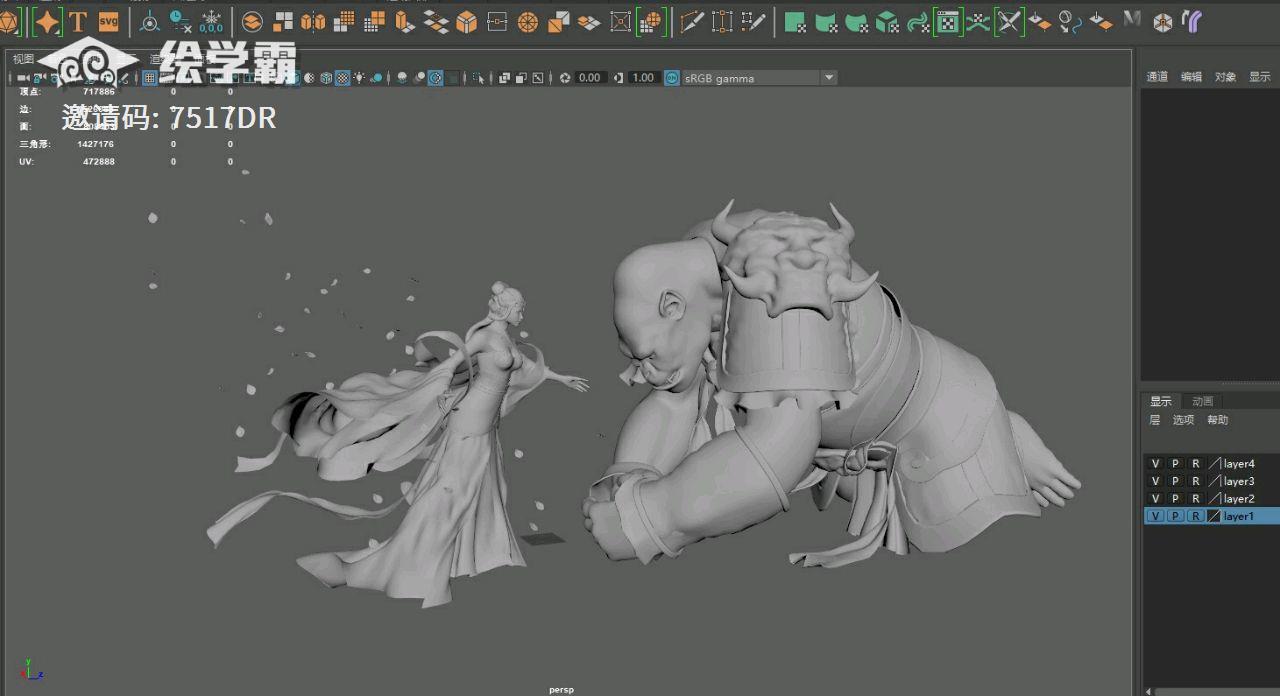The image size is (1280, 696).
Task: Switch to the 动画 (Animation) tab
Action: 1202,401
